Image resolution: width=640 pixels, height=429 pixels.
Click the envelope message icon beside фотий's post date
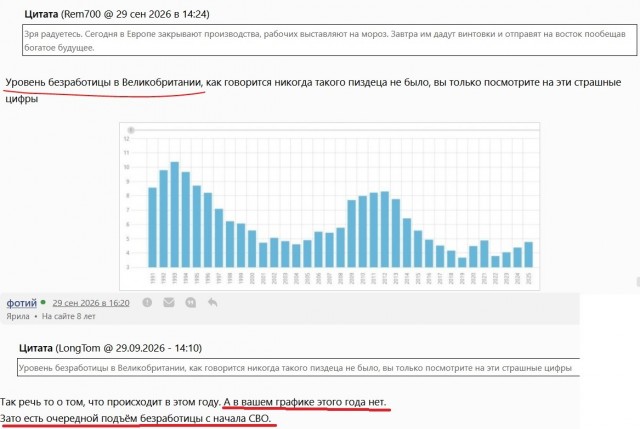tap(169, 302)
